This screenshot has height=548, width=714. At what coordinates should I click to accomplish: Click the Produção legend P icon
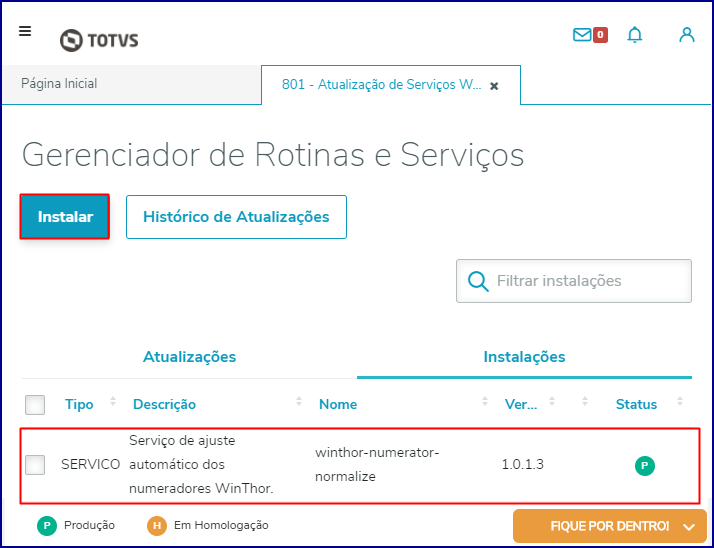coord(47,526)
